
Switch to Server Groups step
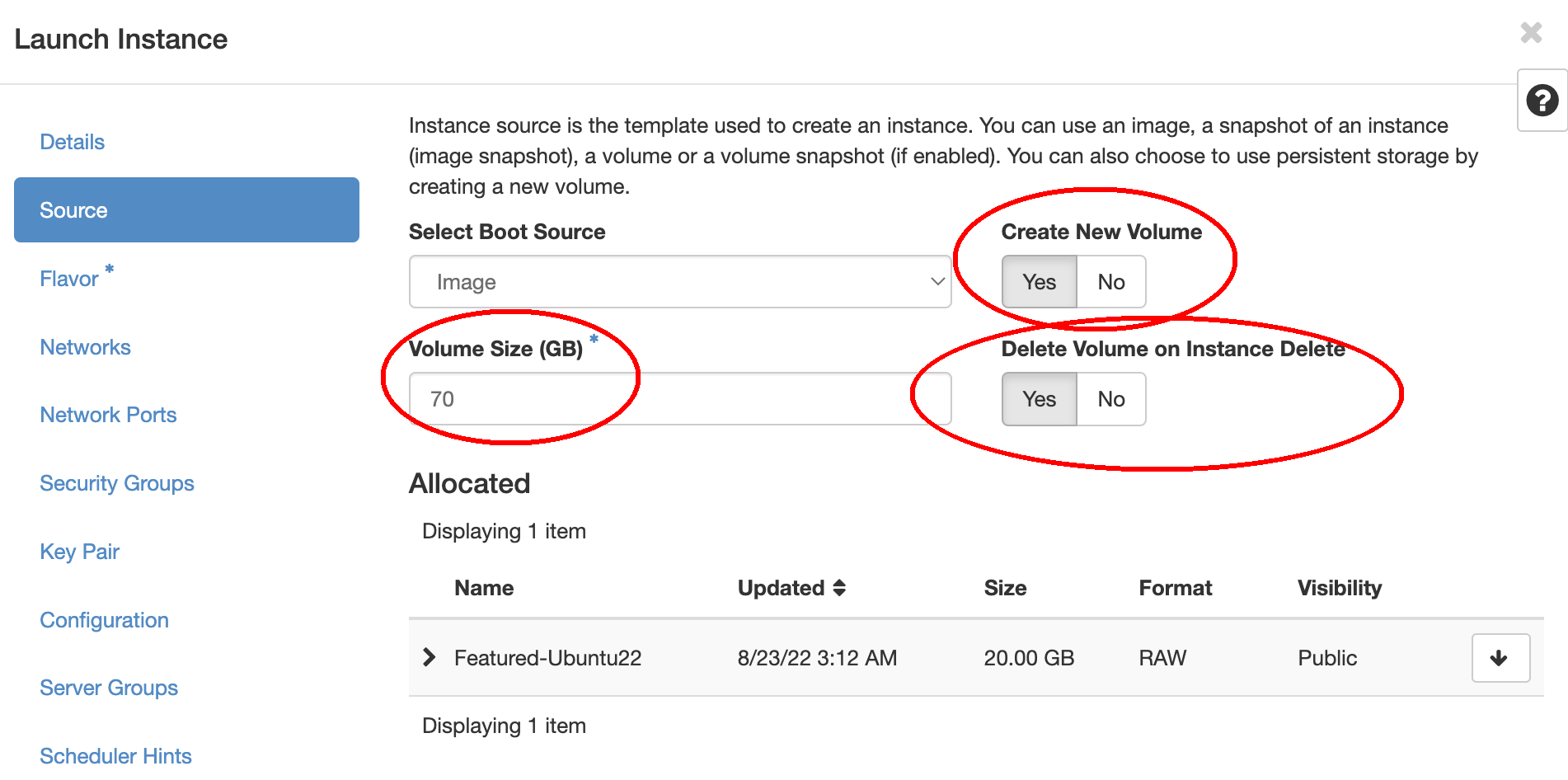point(109,688)
